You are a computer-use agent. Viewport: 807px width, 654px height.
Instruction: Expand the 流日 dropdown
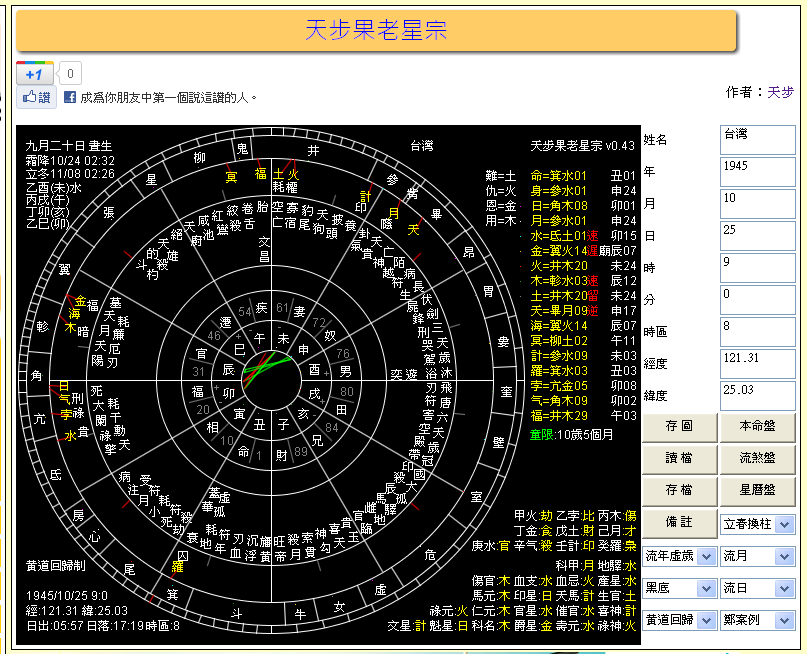click(757, 587)
